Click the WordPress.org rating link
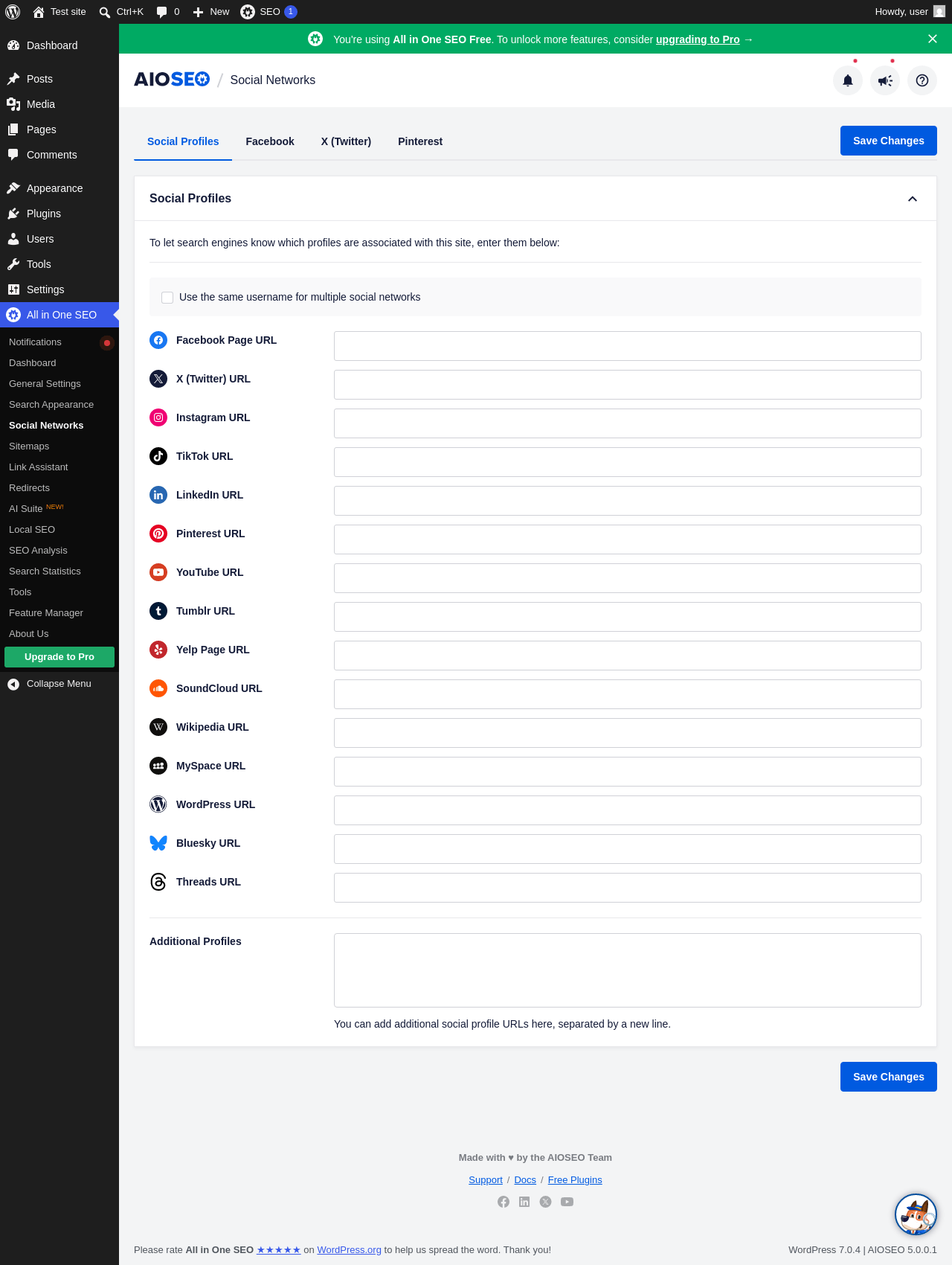Viewport: 952px width, 1265px height. click(349, 1250)
